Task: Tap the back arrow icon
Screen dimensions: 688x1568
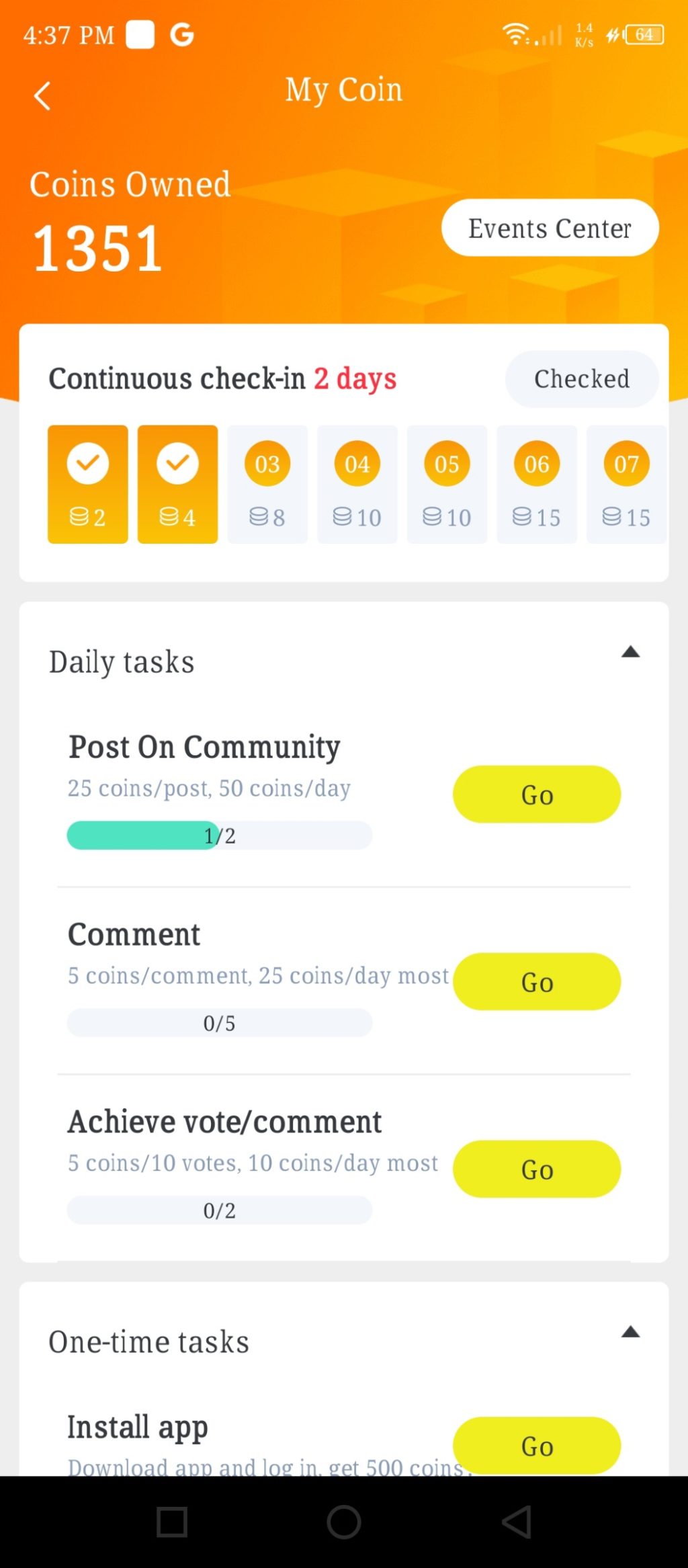Action: [x=42, y=96]
